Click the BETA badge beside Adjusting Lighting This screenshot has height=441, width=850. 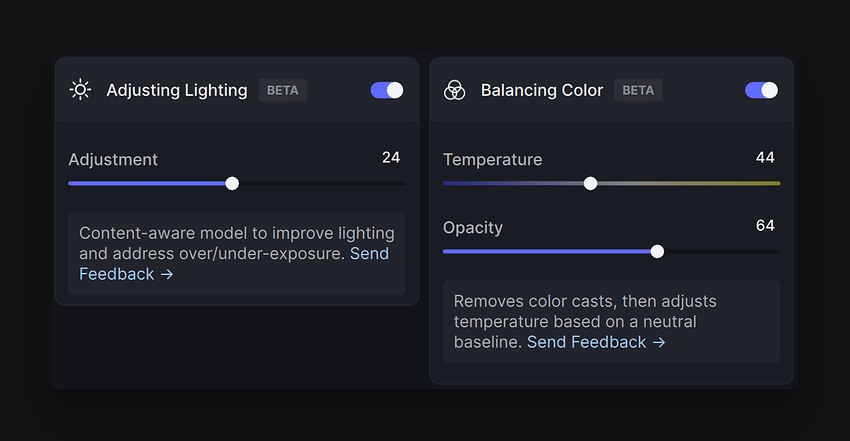click(282, 90)
